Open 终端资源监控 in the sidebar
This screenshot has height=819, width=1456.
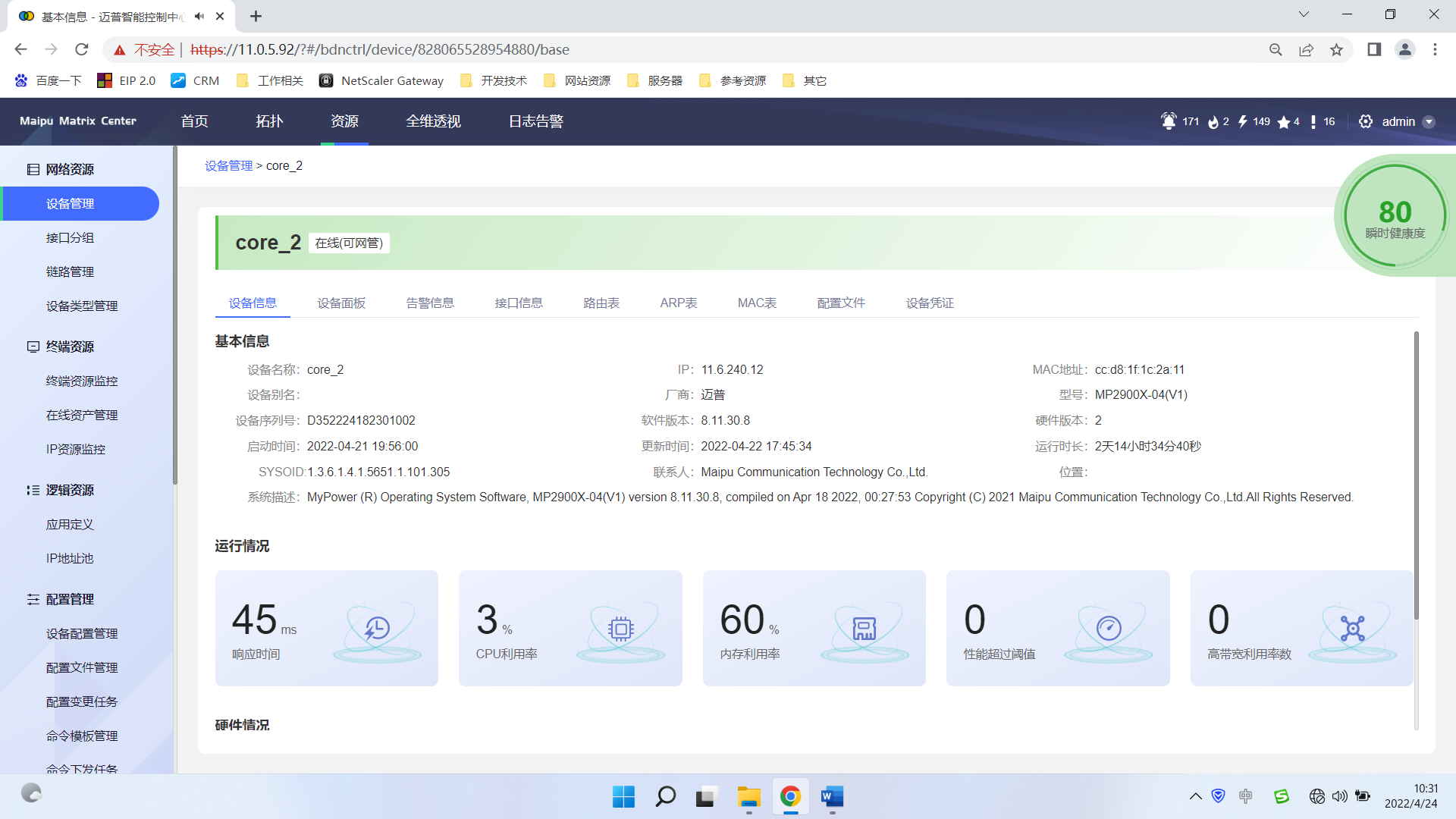tap(82, 381)
